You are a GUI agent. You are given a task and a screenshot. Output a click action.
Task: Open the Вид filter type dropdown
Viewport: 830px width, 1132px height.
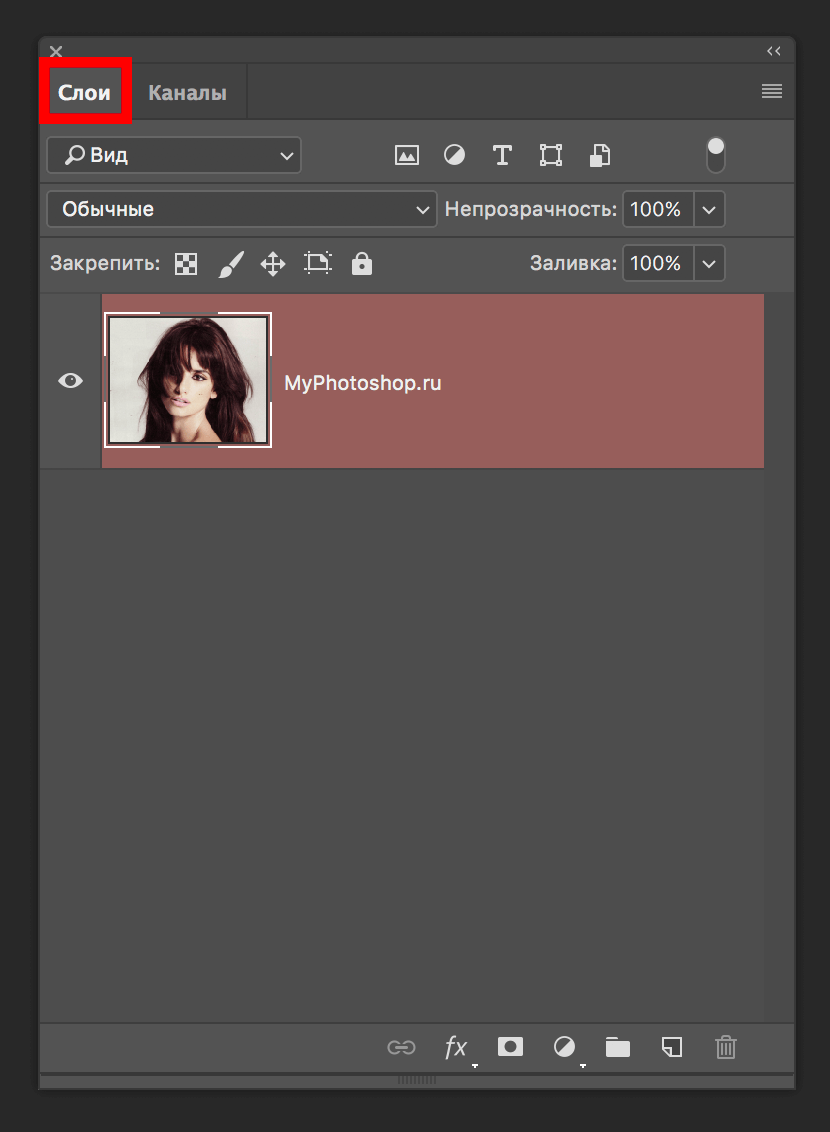point(173,155)
